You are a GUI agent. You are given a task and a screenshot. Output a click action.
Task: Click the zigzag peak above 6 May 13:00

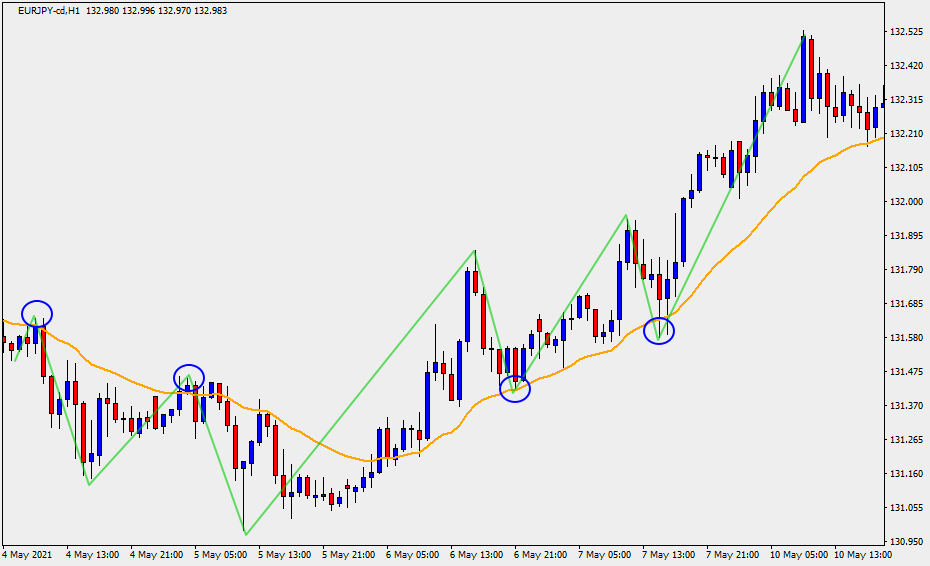point(475,251)
